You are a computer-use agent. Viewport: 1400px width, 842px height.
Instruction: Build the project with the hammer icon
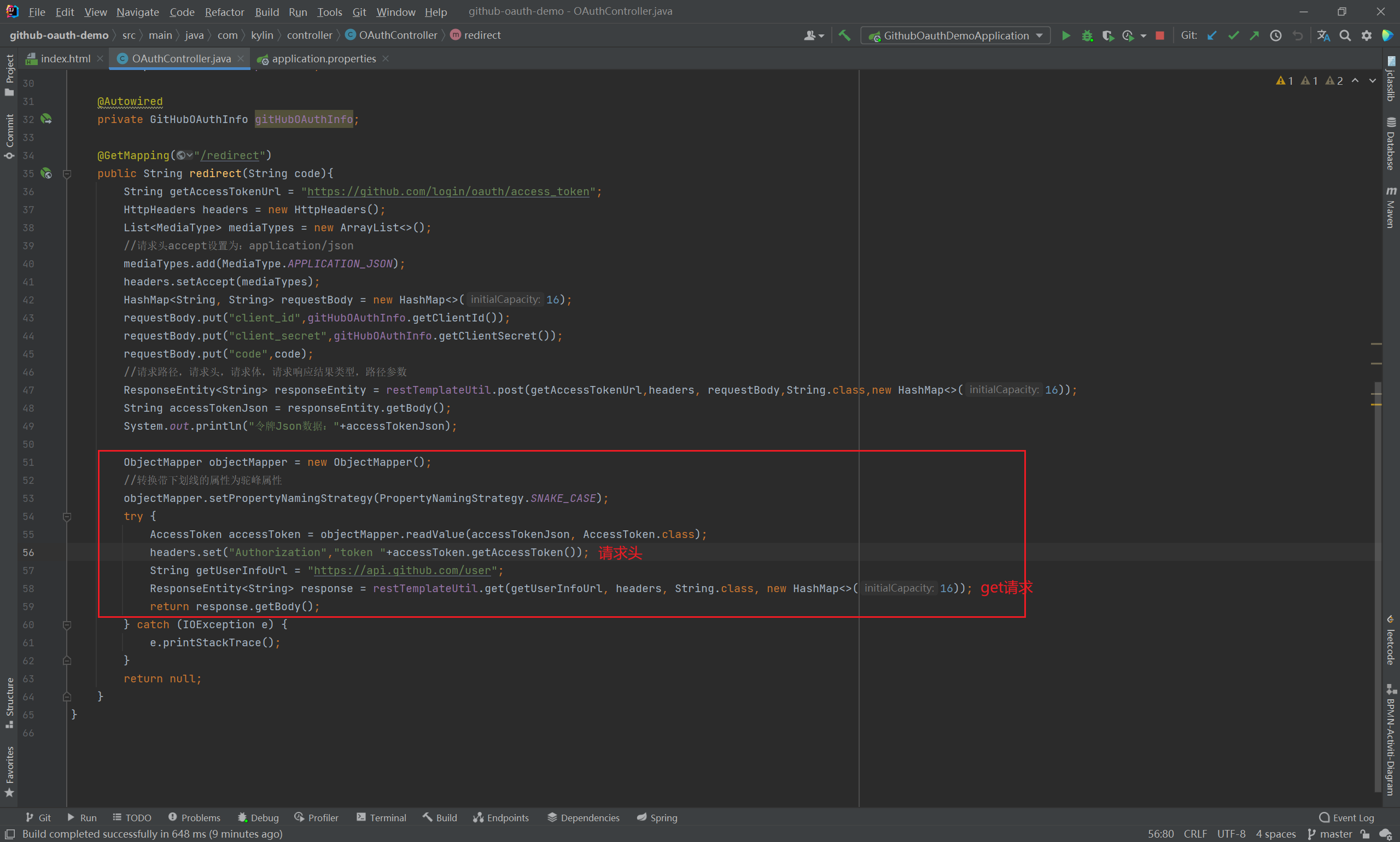click(x=844, y=36)
